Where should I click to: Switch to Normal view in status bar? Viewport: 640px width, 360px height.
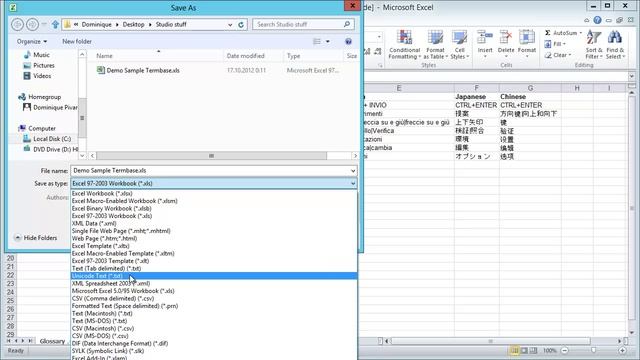click(x=515, y=351)
